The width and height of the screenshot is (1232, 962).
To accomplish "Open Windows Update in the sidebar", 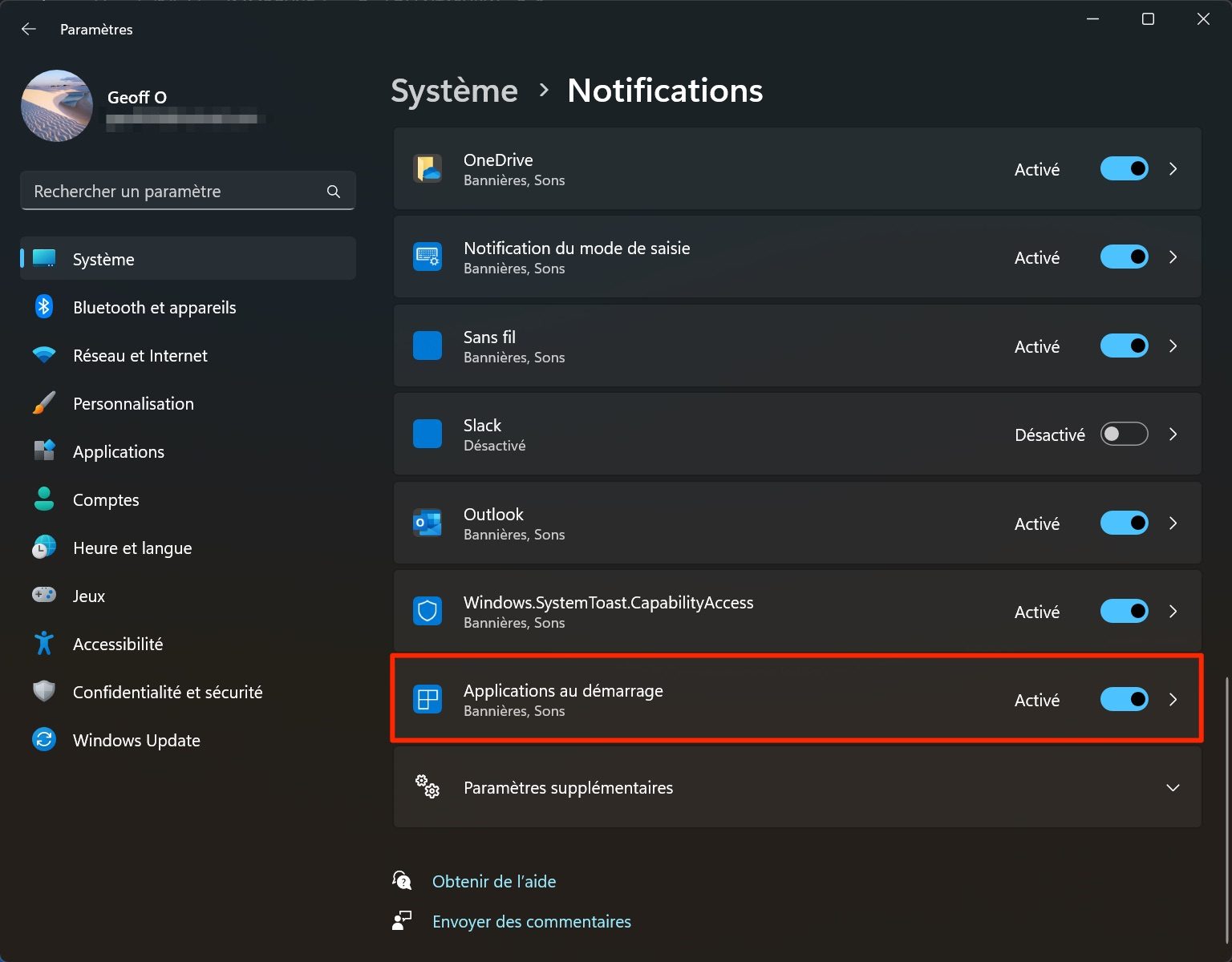I will (x=188, y=741).
